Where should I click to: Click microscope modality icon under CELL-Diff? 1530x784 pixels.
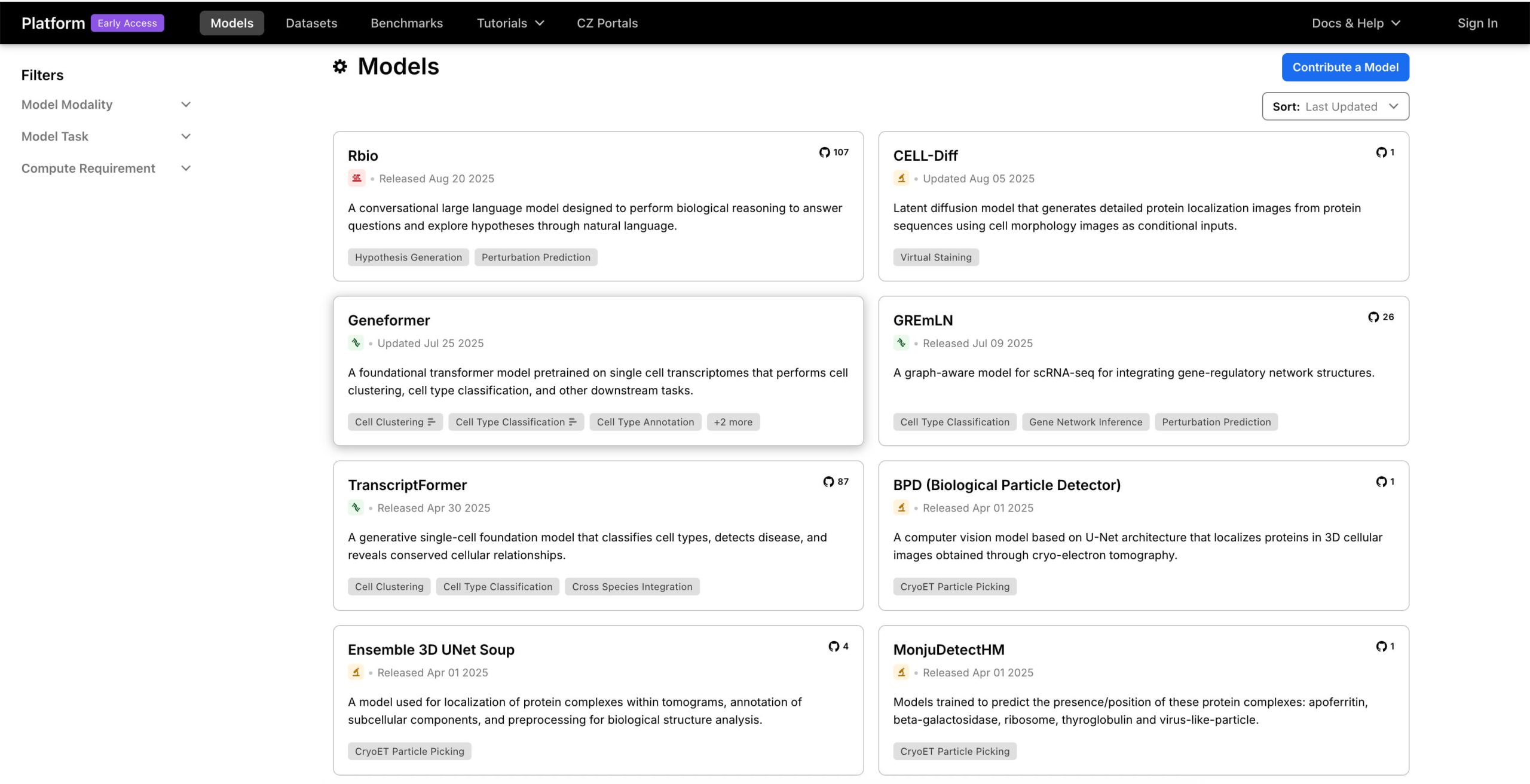(901, 178)
